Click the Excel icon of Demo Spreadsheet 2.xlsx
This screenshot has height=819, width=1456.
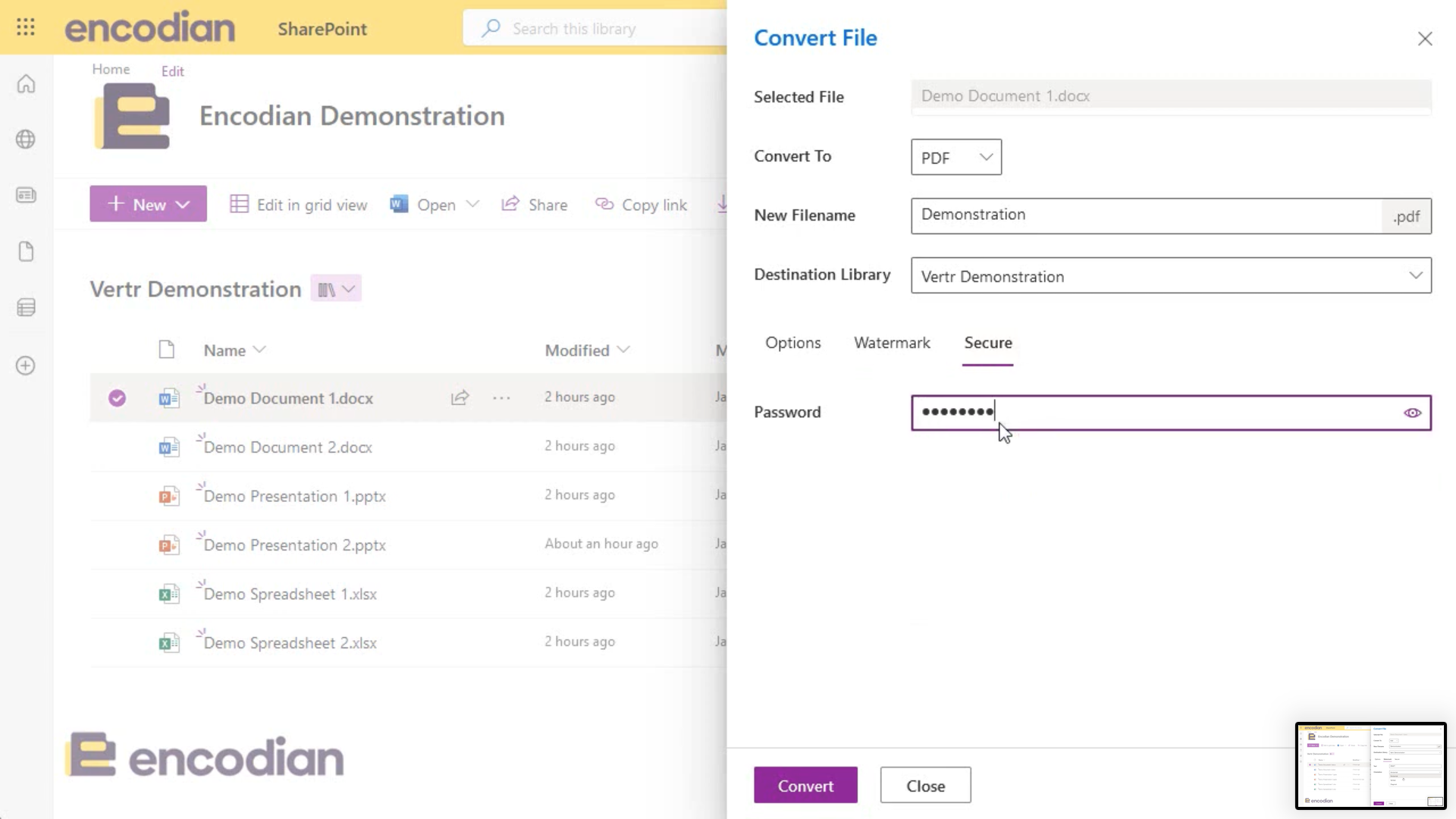[168, 643]
